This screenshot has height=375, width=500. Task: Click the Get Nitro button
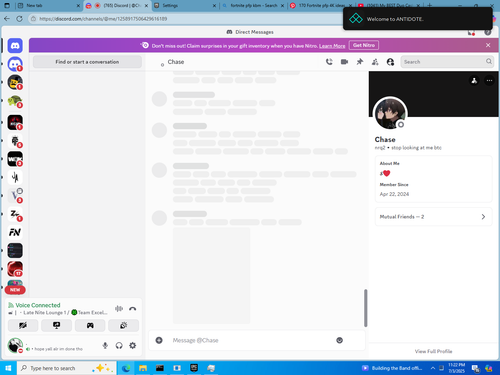pyautogui.click(x=364, y=45)
